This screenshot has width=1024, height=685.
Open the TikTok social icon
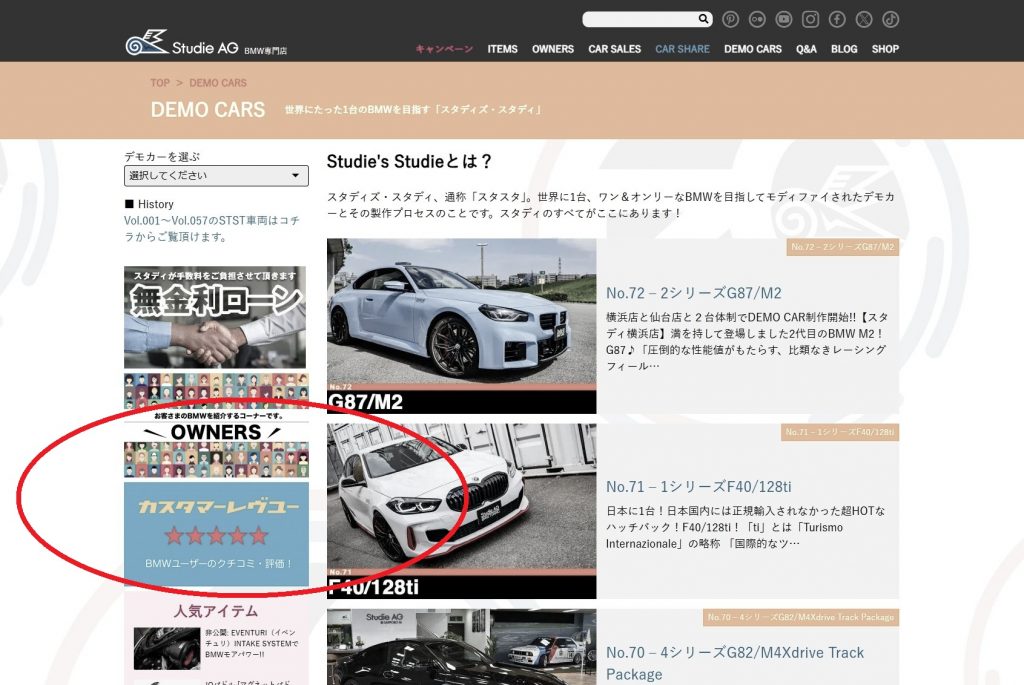[x=890, y=19]
